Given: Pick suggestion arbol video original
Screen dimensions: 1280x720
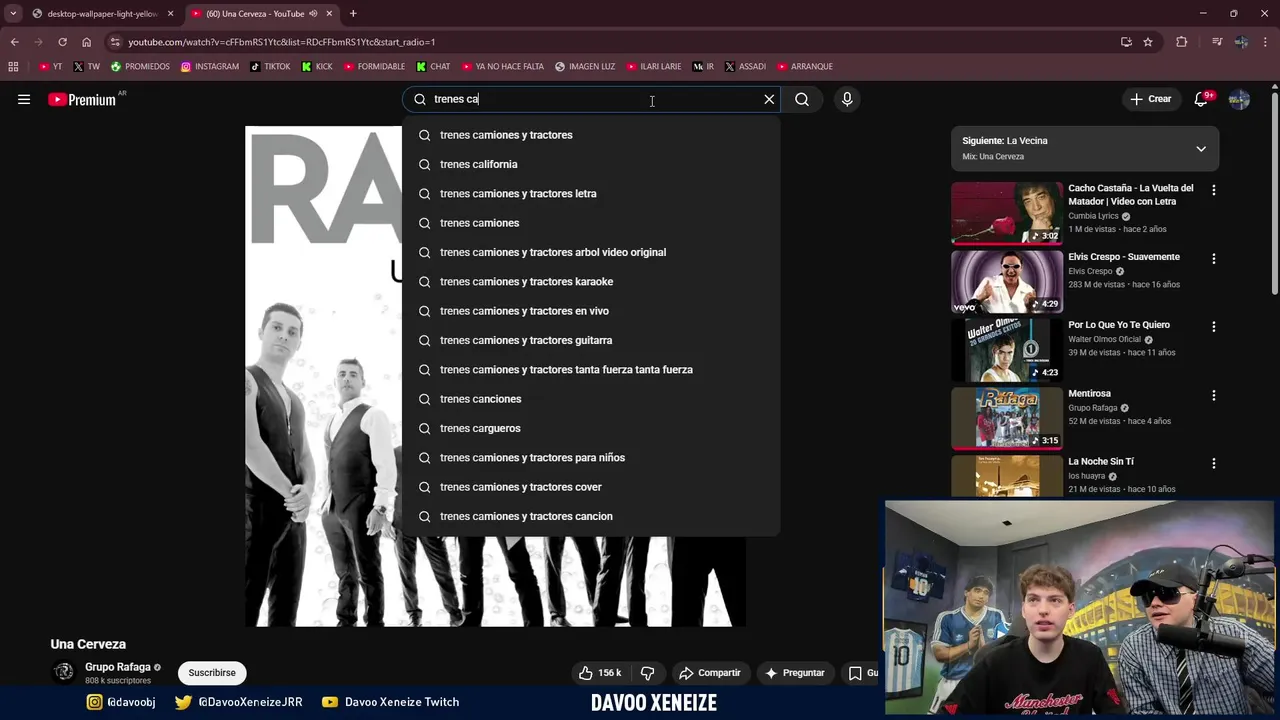Looking at the screenshot, I should [591, 252].
